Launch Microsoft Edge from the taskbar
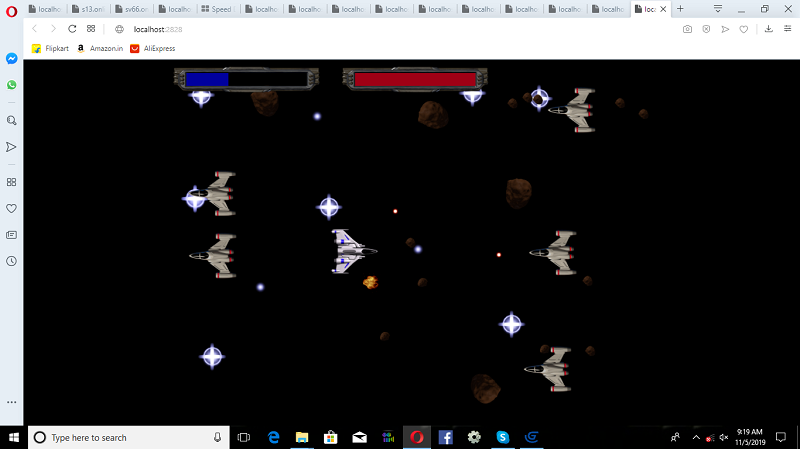 tap(273, 437)
